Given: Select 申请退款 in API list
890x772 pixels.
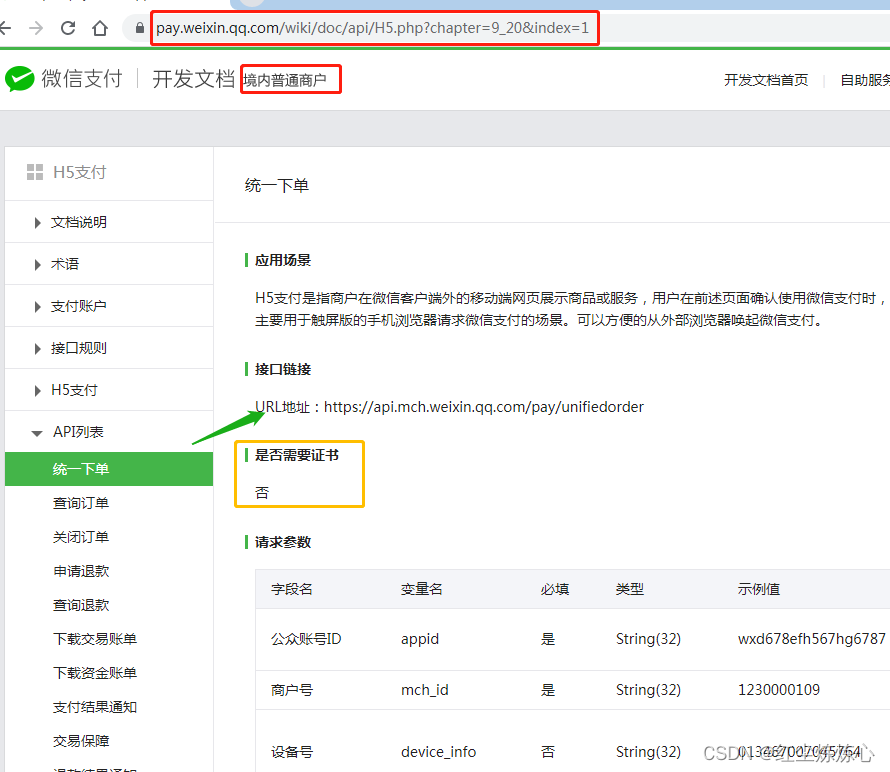Looking at the screenshot, I should [x=81, y=571].
